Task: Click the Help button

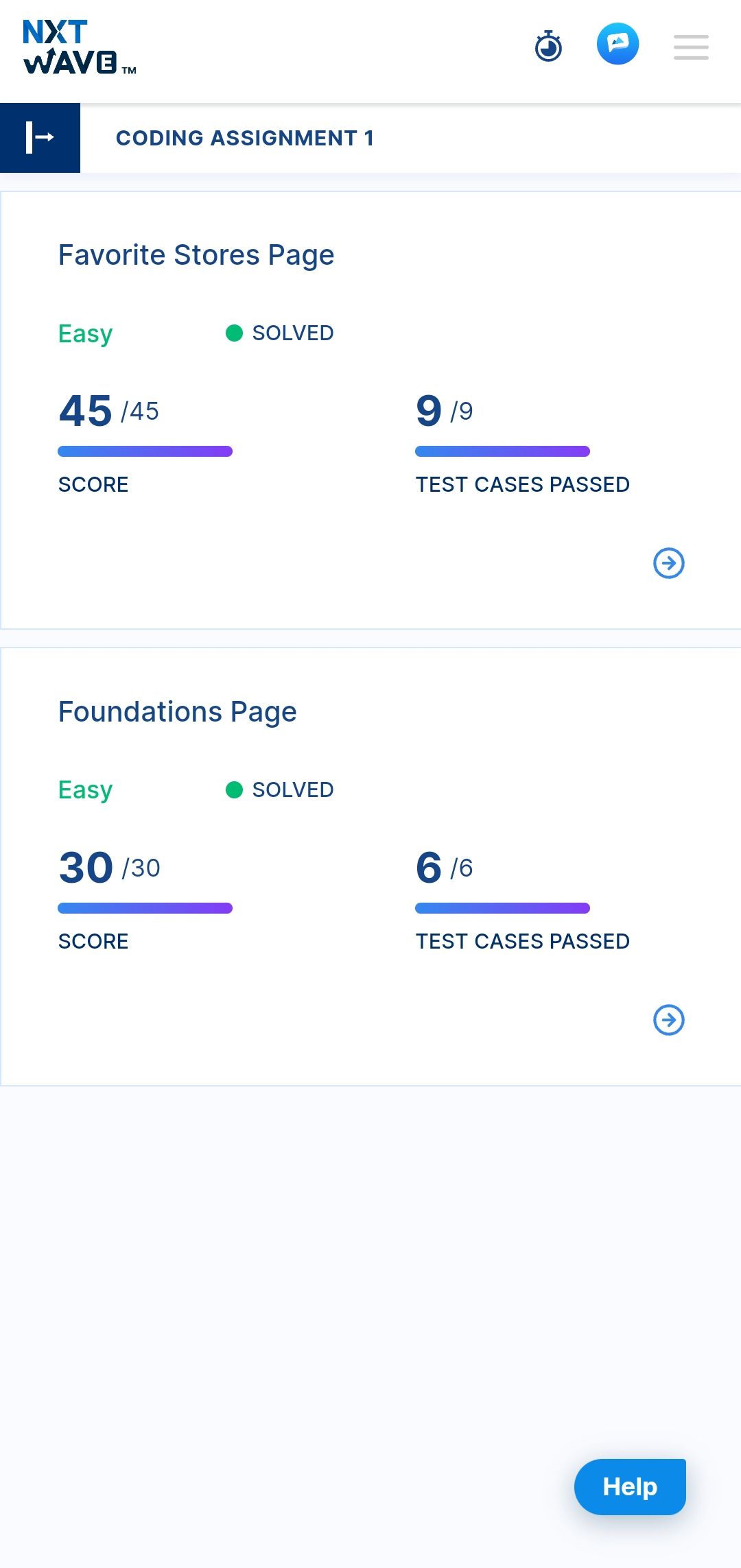Action: (x=630, y=1487)
